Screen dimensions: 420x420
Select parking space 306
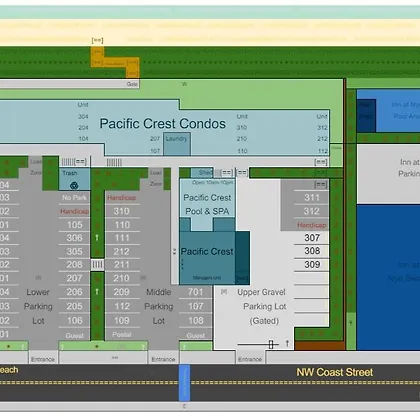pyautogui.click(x=75, y=238)
